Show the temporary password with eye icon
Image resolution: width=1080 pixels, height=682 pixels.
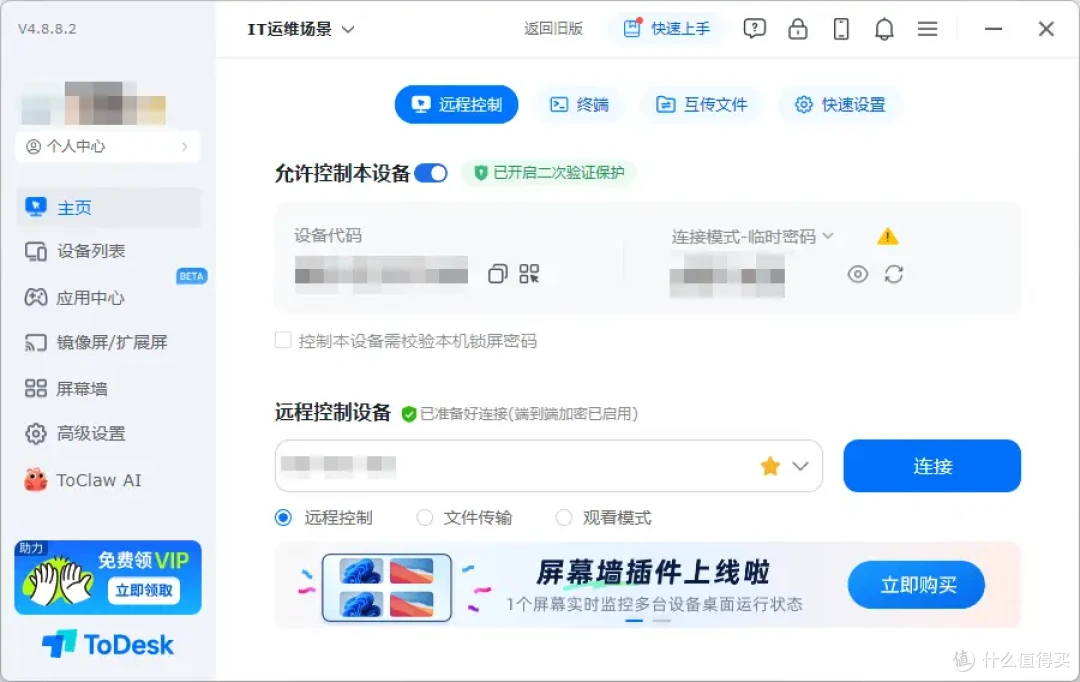coord(858,274)
